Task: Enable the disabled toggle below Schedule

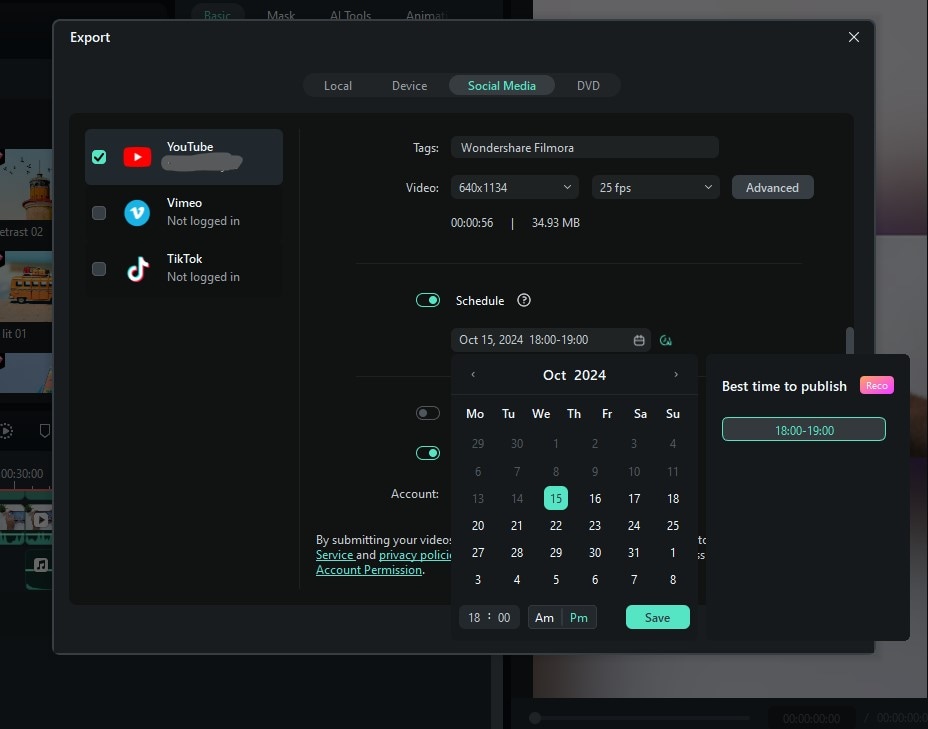Action: point(428,413)
